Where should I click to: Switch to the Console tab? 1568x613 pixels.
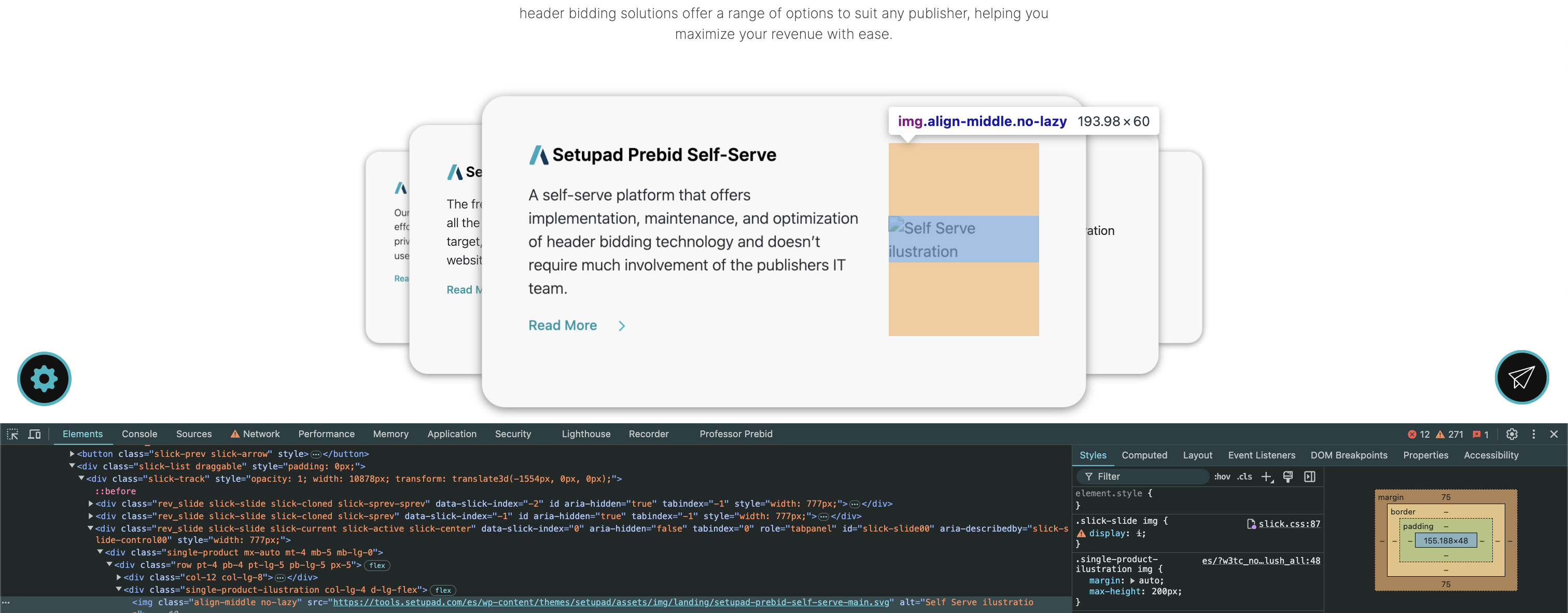[139, 434]
